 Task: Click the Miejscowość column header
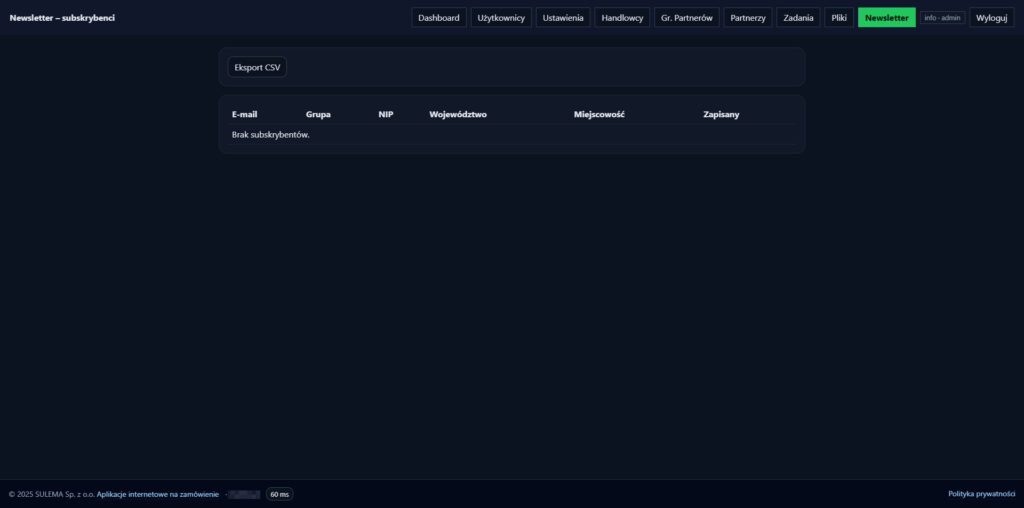pos(599,115)
